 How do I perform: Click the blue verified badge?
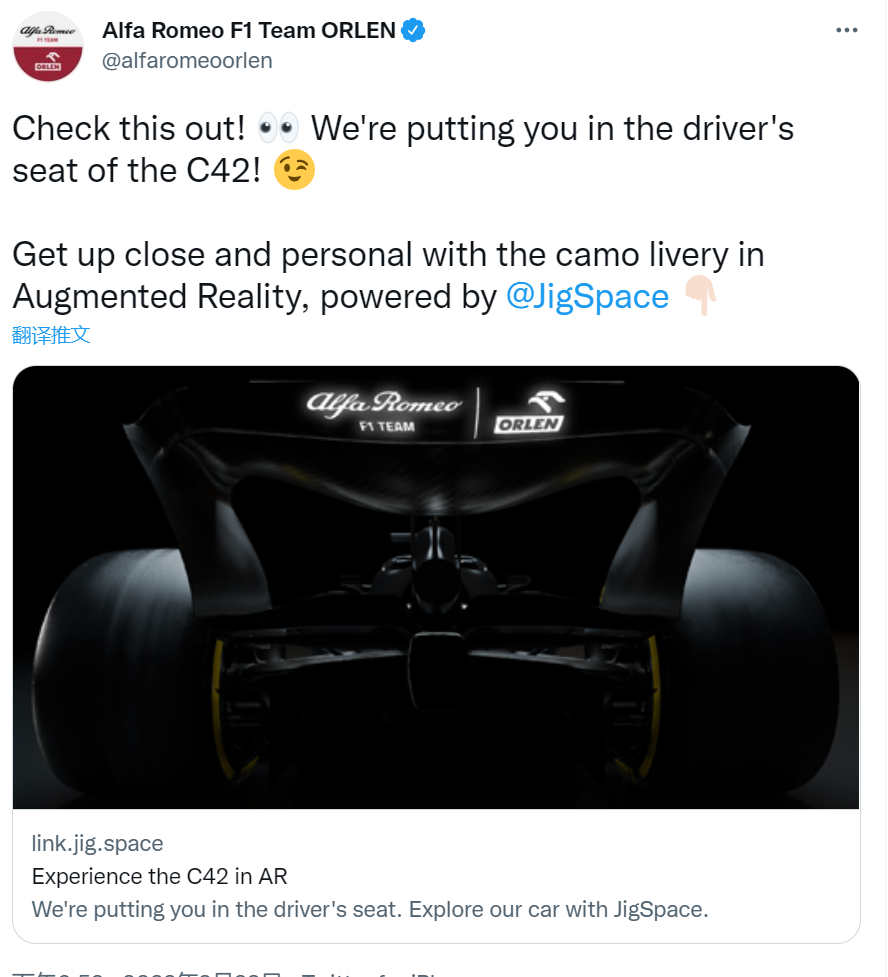click(x=413, y=31)
